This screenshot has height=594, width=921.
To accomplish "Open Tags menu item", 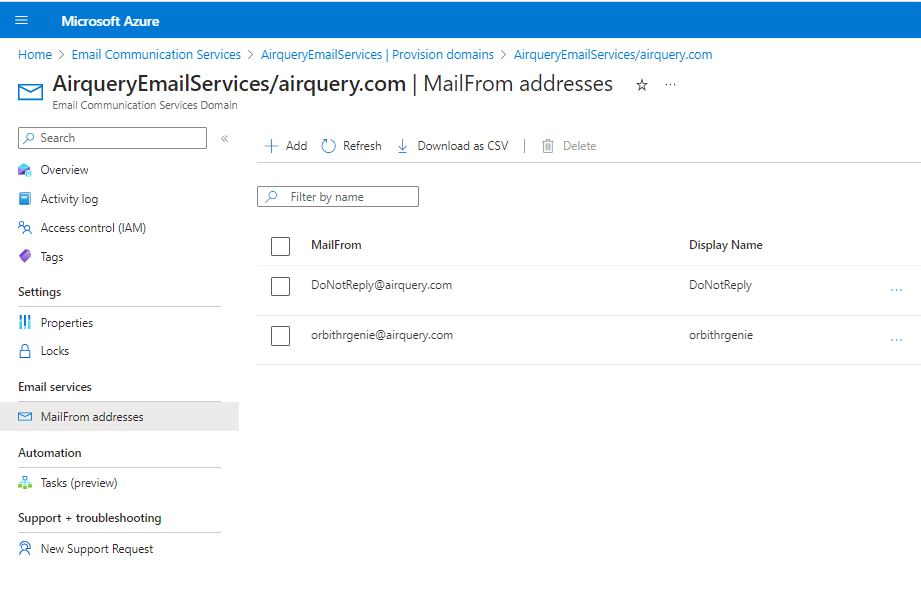I will click(52, 257).
